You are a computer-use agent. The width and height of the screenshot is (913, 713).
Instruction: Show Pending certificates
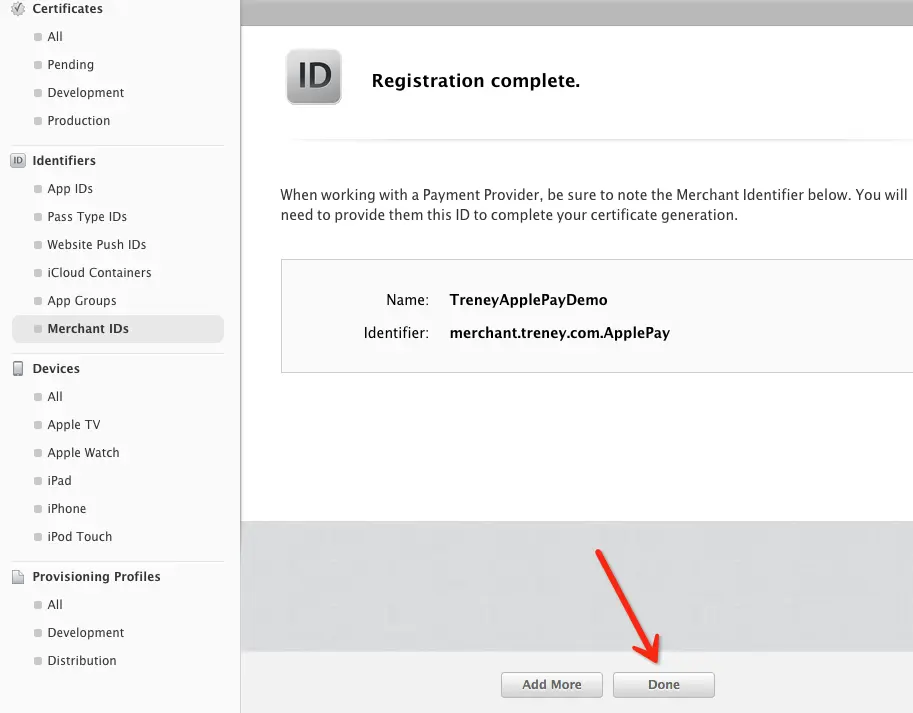pos(70,65)
